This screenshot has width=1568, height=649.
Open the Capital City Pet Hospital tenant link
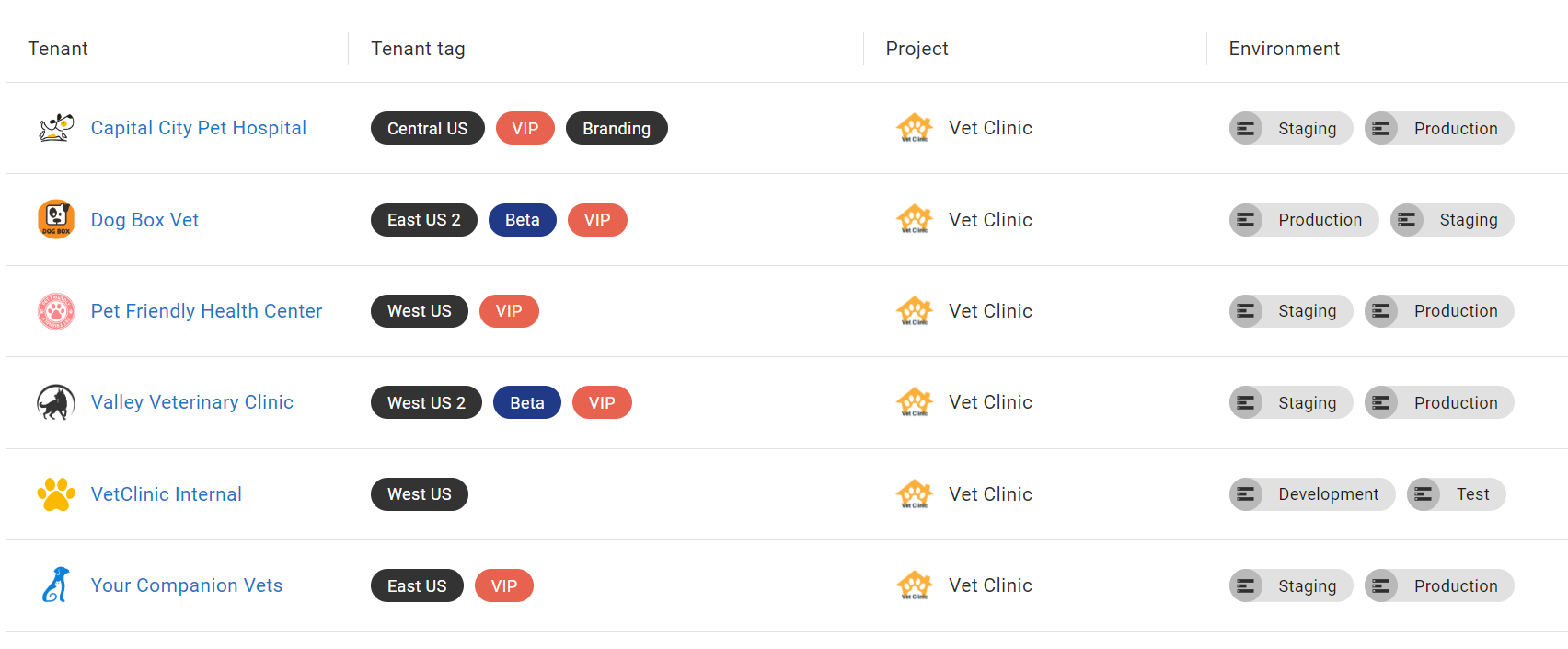199,128
